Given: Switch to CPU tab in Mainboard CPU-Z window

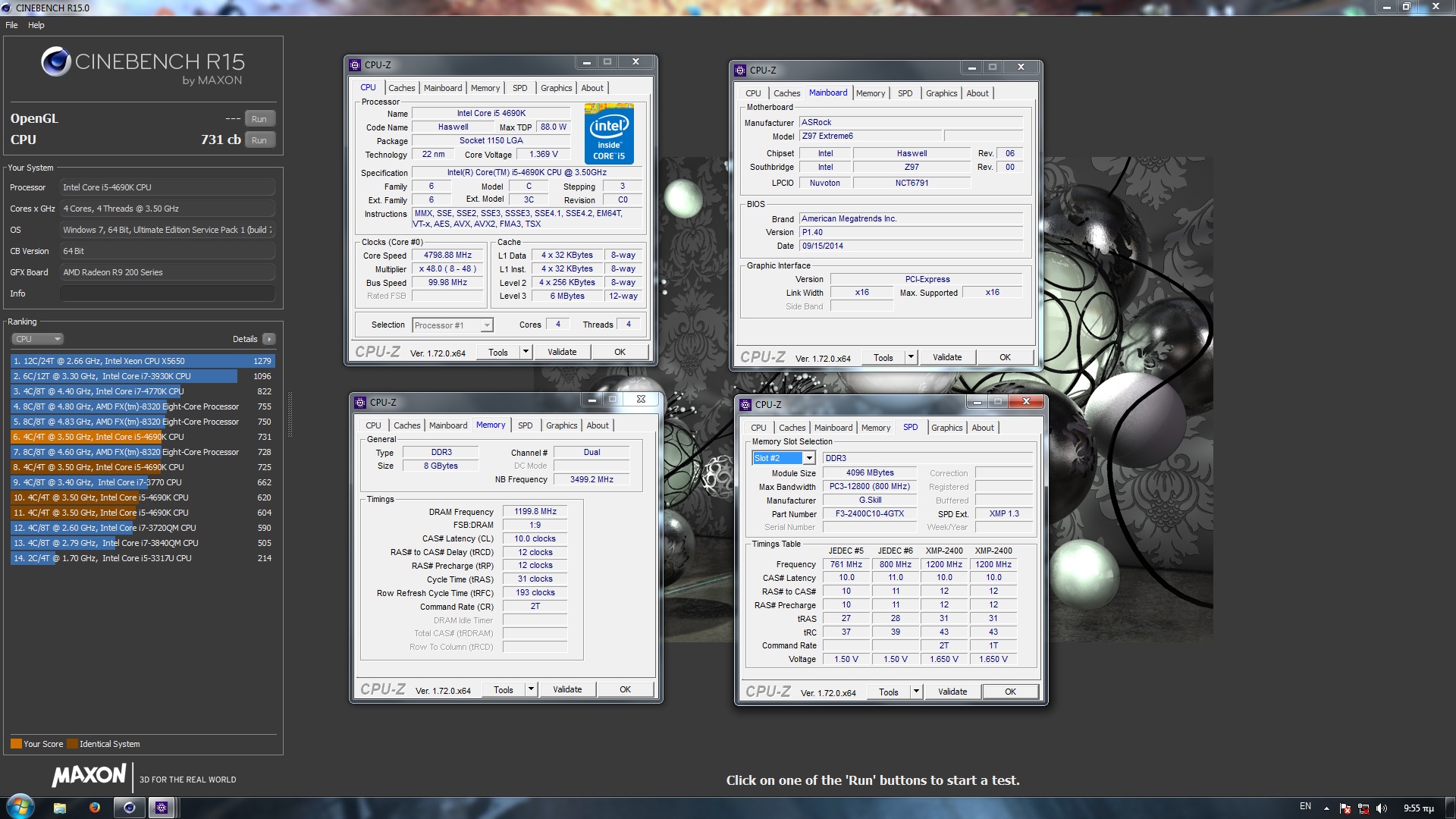Looking at the screenshot, I should tap(753, 93).
